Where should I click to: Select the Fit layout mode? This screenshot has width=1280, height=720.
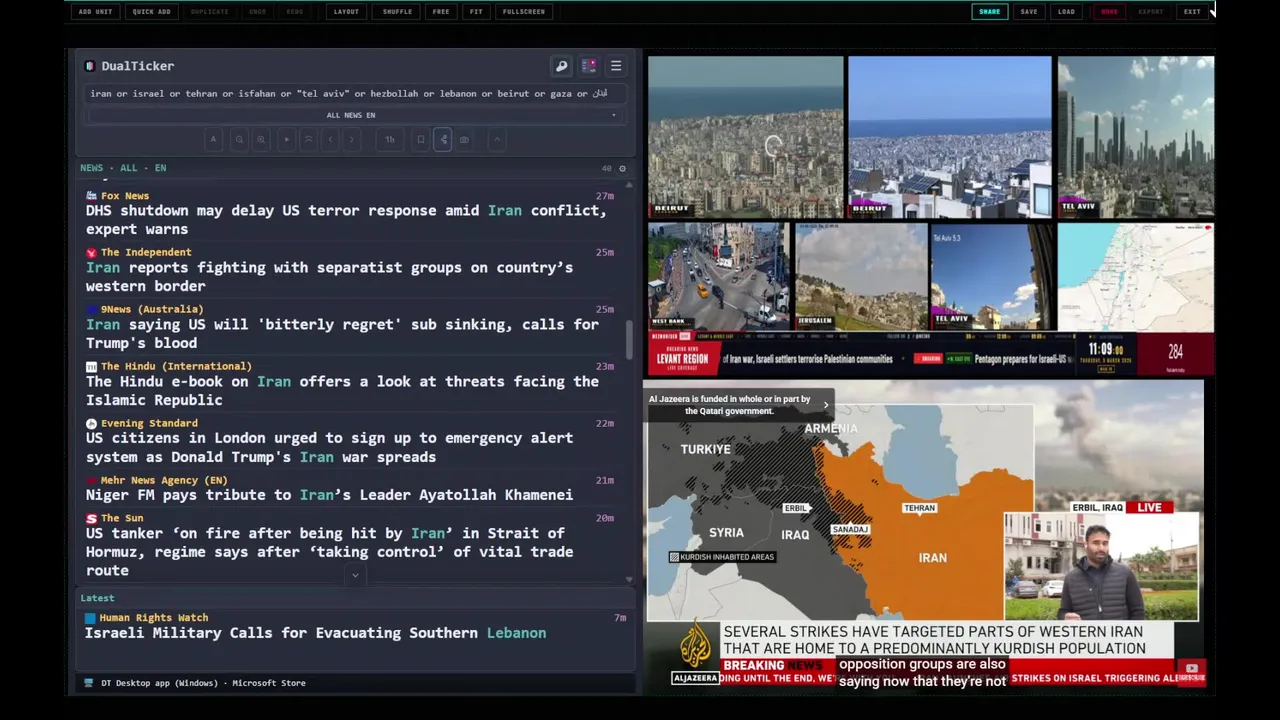point(476,12)
